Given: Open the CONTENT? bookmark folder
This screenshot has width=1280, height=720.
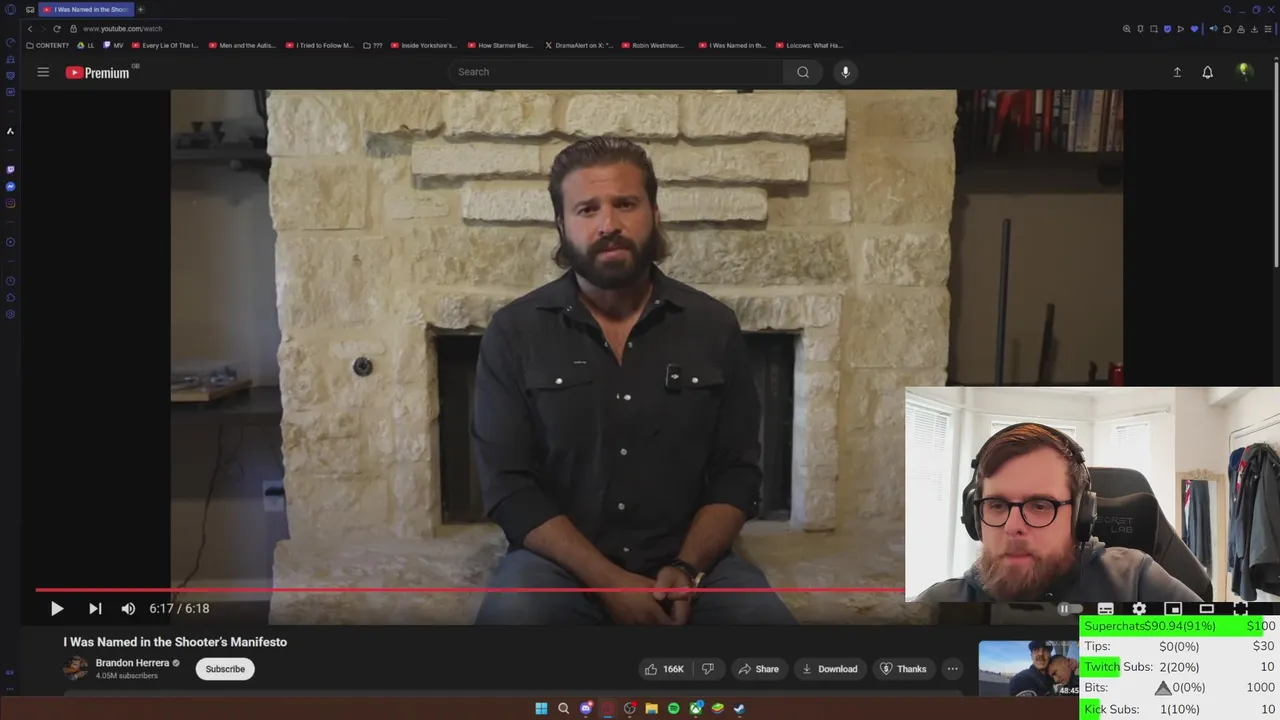Looking at the screenshot, I should click(x=47, y=45).
